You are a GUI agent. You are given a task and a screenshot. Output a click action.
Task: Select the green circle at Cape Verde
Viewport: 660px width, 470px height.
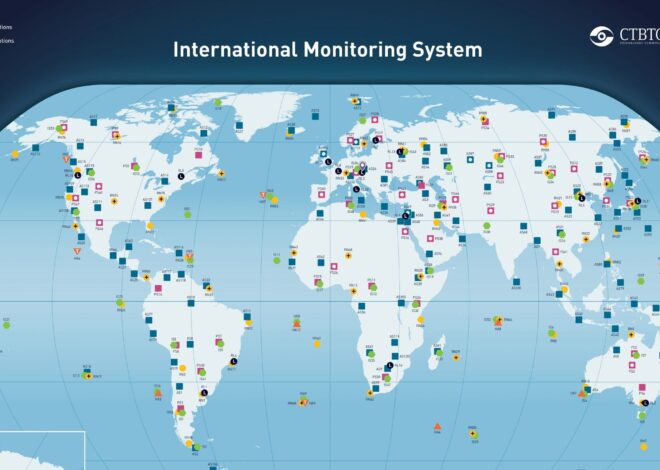click(277, 260)
